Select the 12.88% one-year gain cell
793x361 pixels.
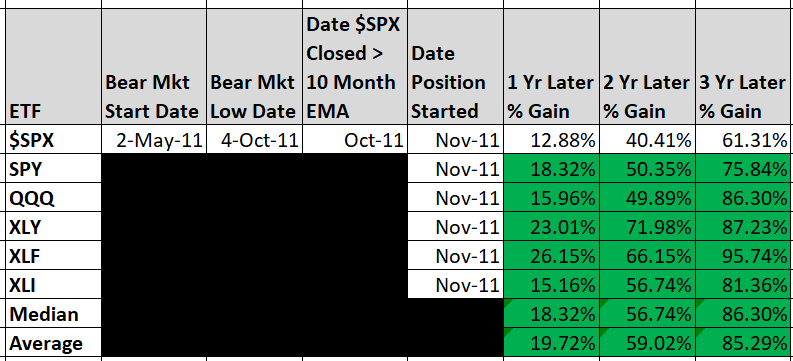[552, 139]
